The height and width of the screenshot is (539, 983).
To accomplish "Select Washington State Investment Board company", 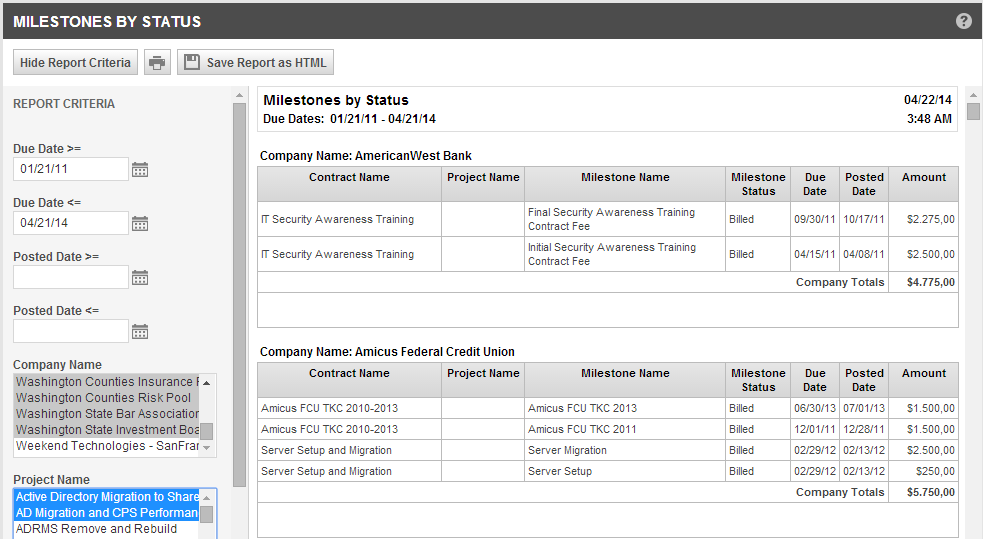I will click(107, 430).
